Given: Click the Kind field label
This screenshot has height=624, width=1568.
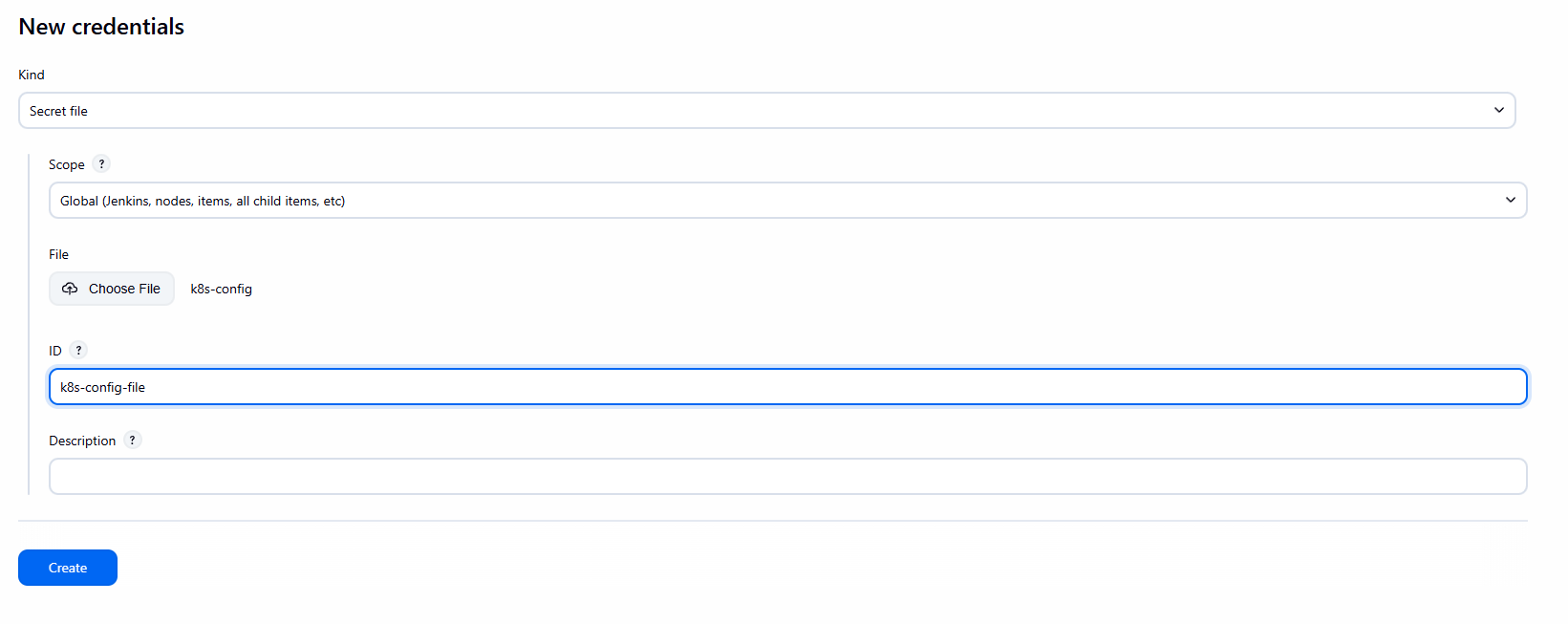Looking at the screenshot, I should tap(32, 75).
